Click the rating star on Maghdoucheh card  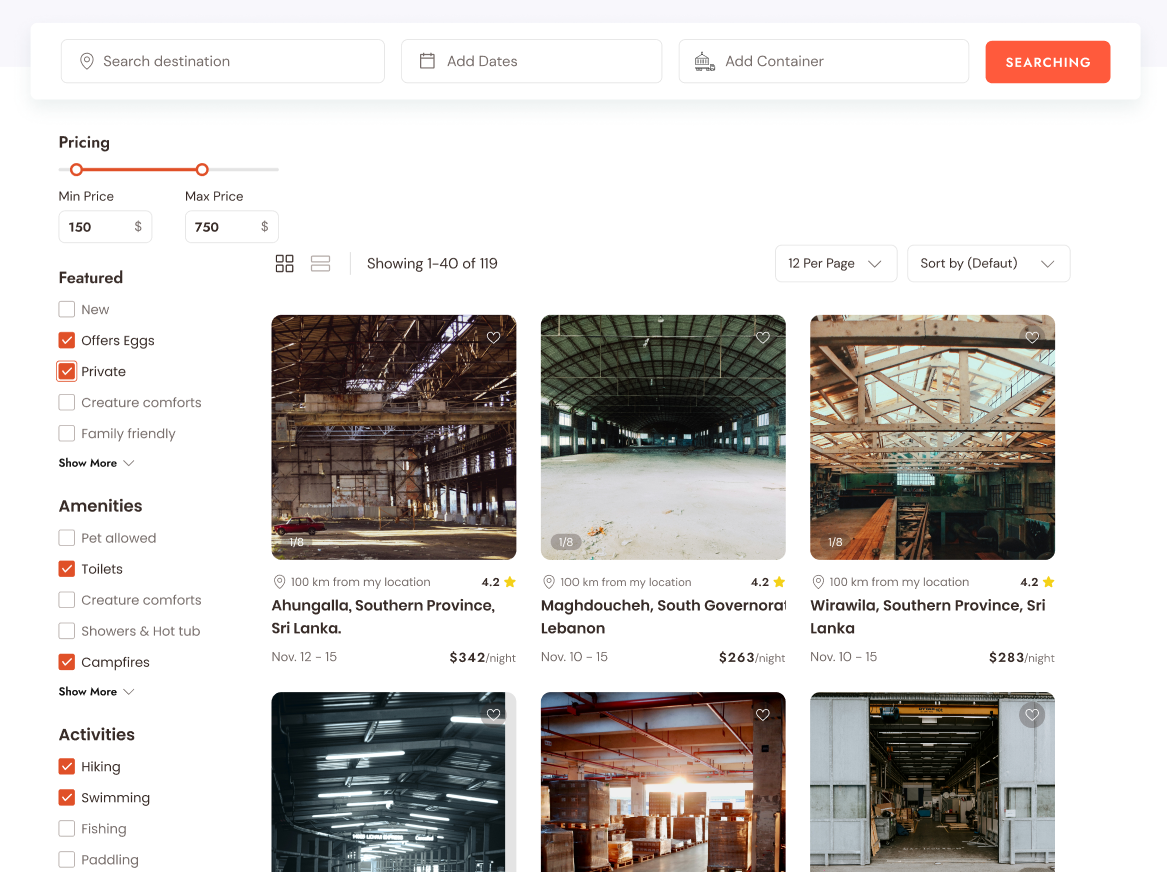pos(779,582)
